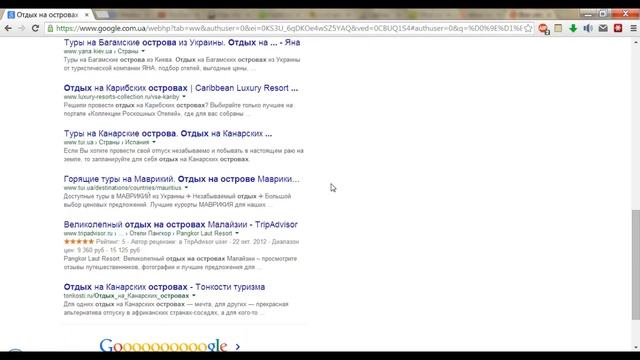The image size is (640, 360).
Task: Click the beige notes extension icon
Action: [x=558, y=28]
